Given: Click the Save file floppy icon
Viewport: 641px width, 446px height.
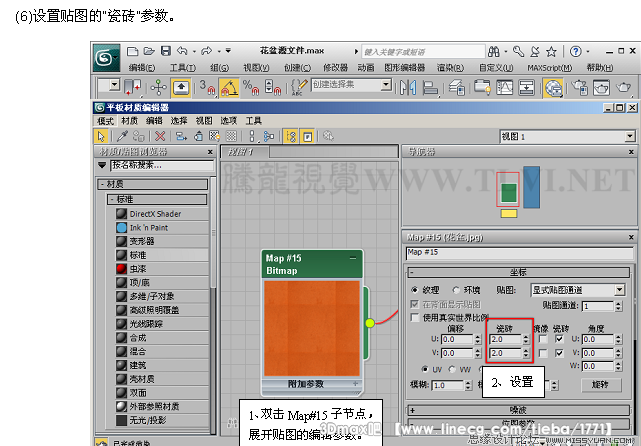Looking at the screenshot, I should (166, 51).
